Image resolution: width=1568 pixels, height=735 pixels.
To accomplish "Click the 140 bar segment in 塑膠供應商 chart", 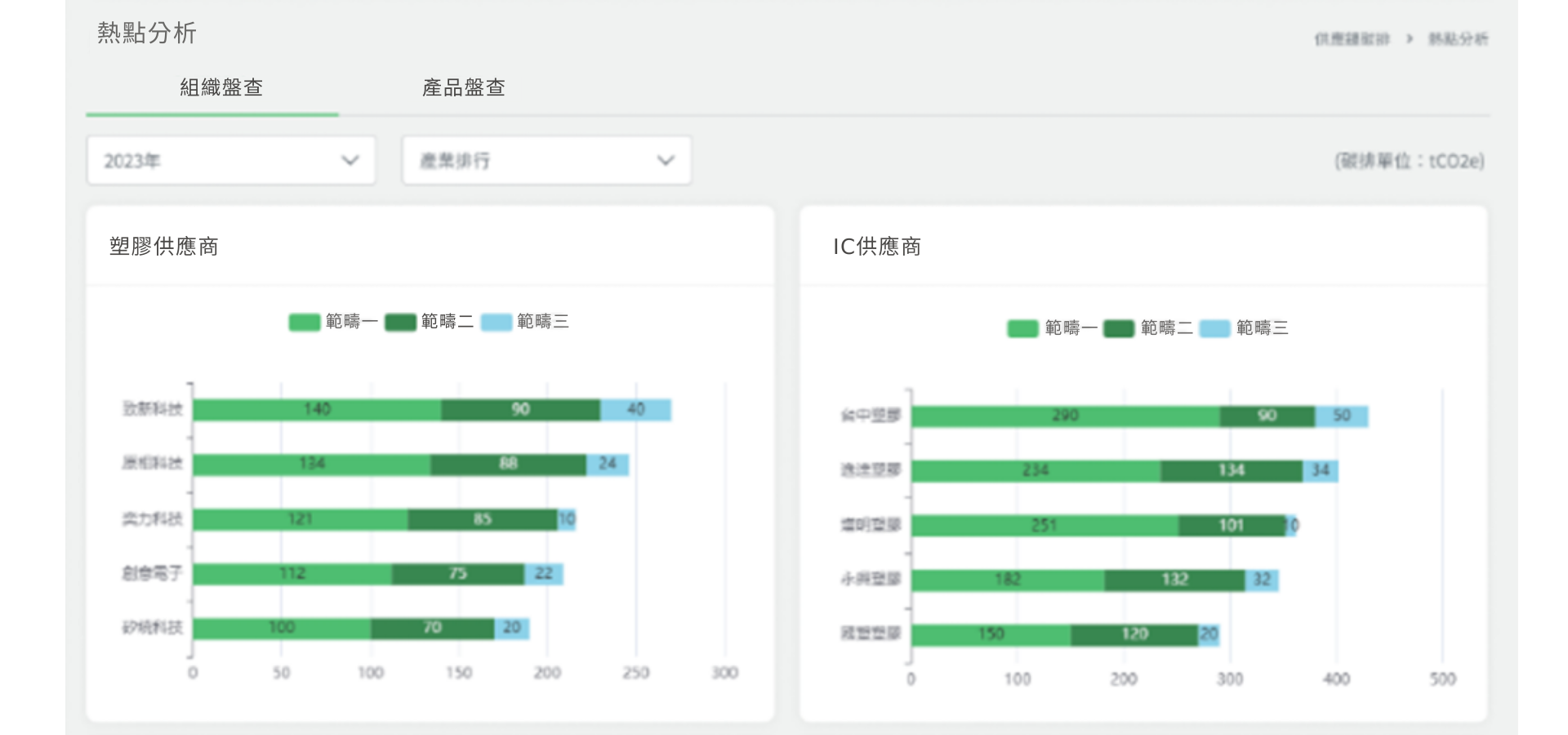I will tap(317, 410).
